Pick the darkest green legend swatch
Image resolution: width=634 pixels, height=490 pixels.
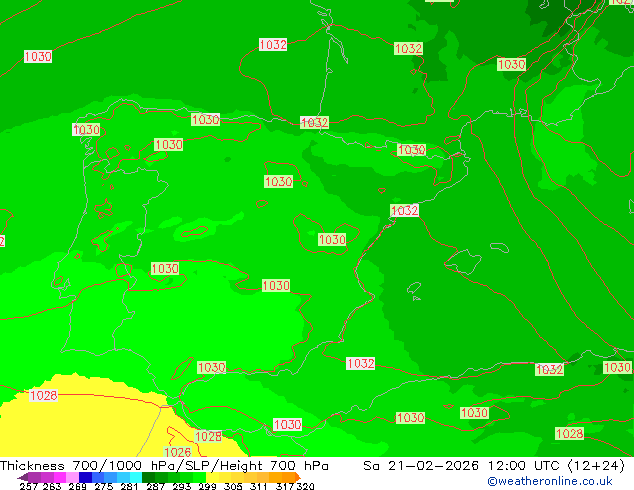pos(148,477)
